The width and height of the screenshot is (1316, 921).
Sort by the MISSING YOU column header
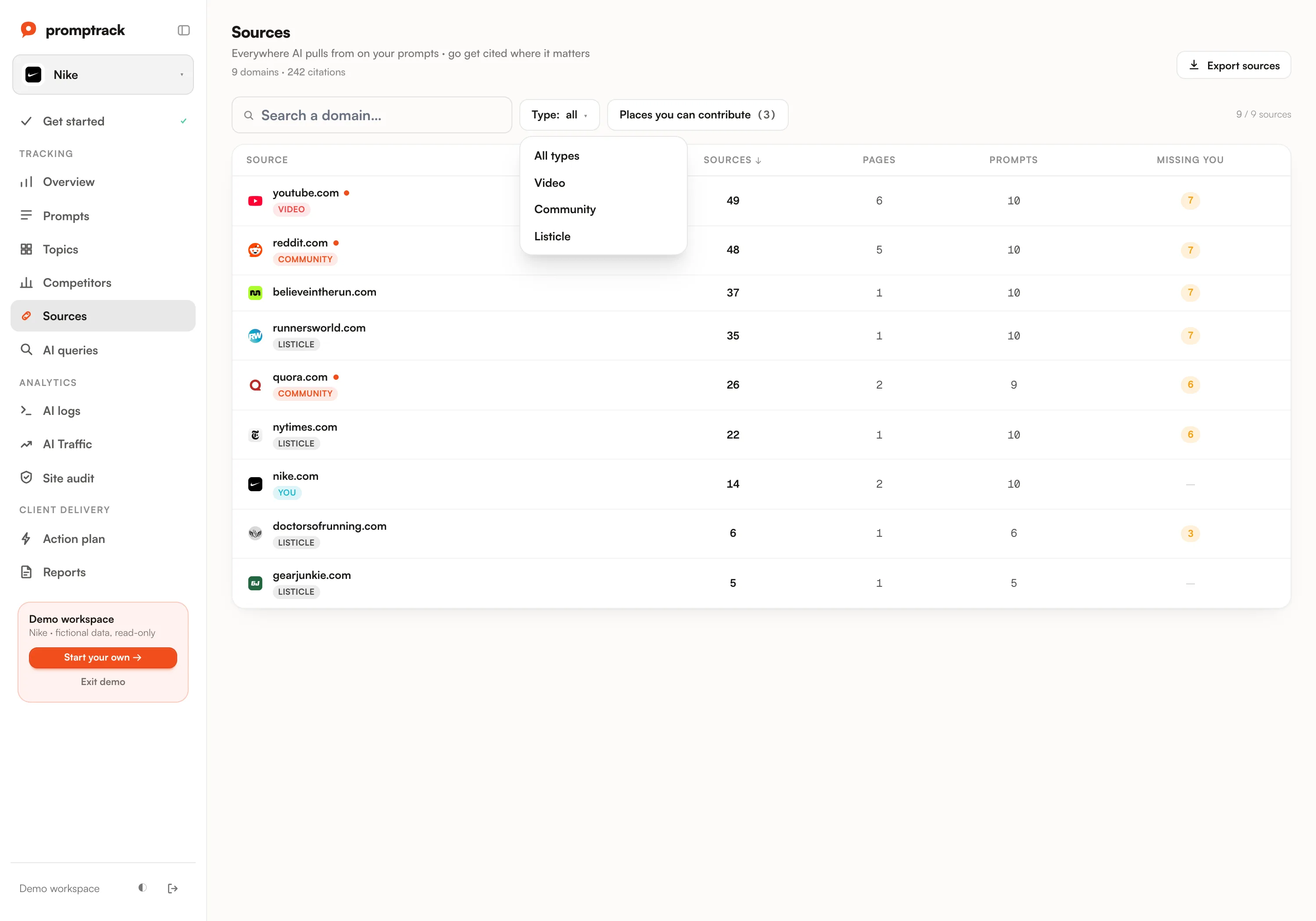pos(1190,160)
